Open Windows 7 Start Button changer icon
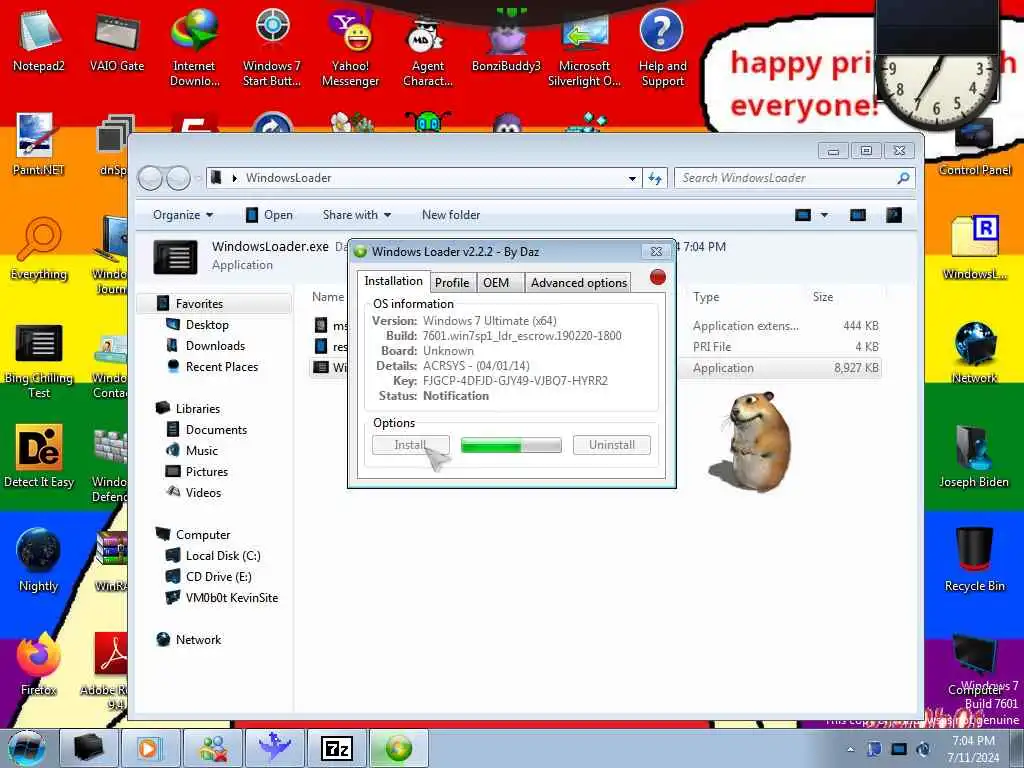 pyautogui.click(x=272, y=47)
